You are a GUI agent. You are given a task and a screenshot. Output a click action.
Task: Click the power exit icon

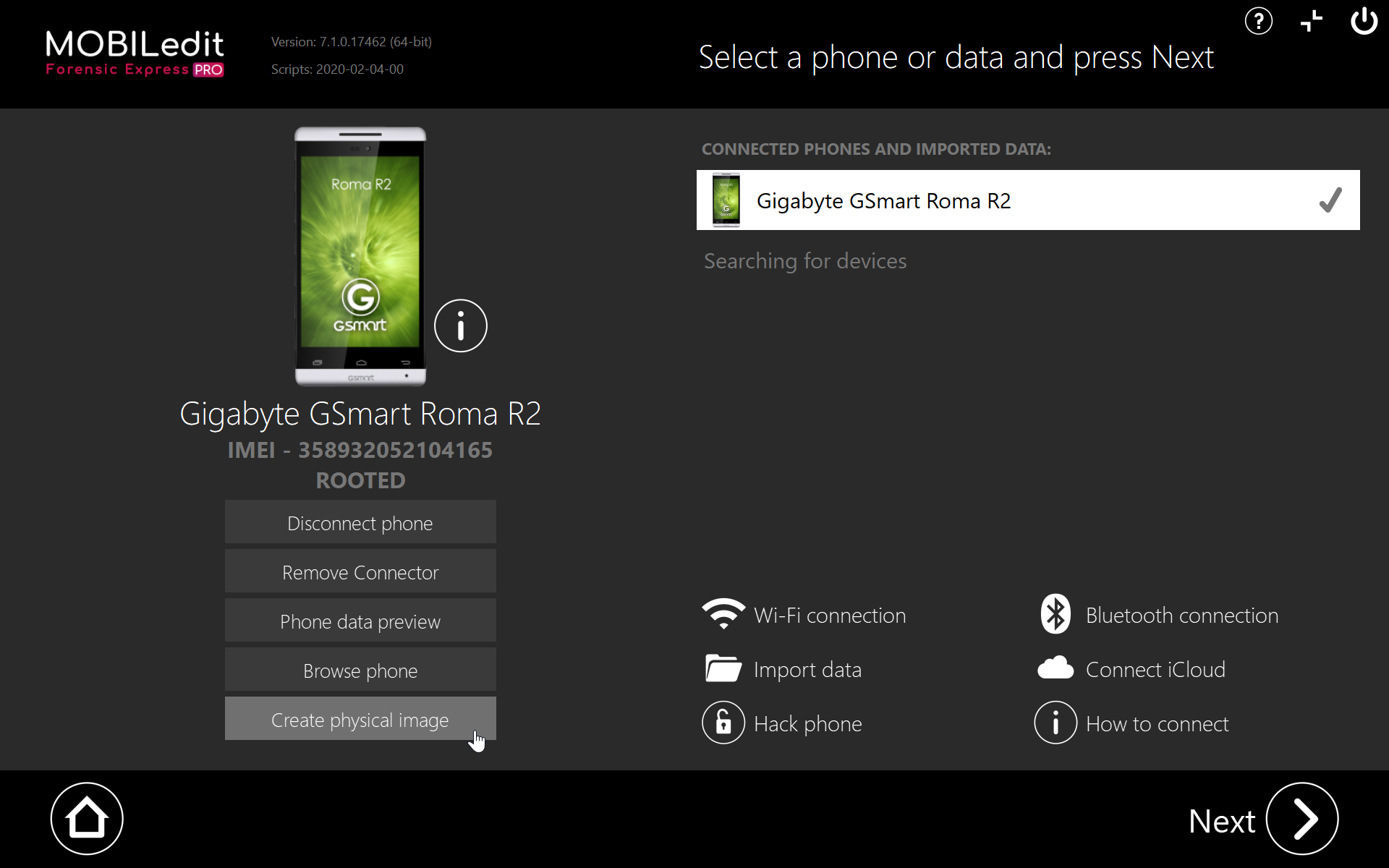click(1364, 21)
